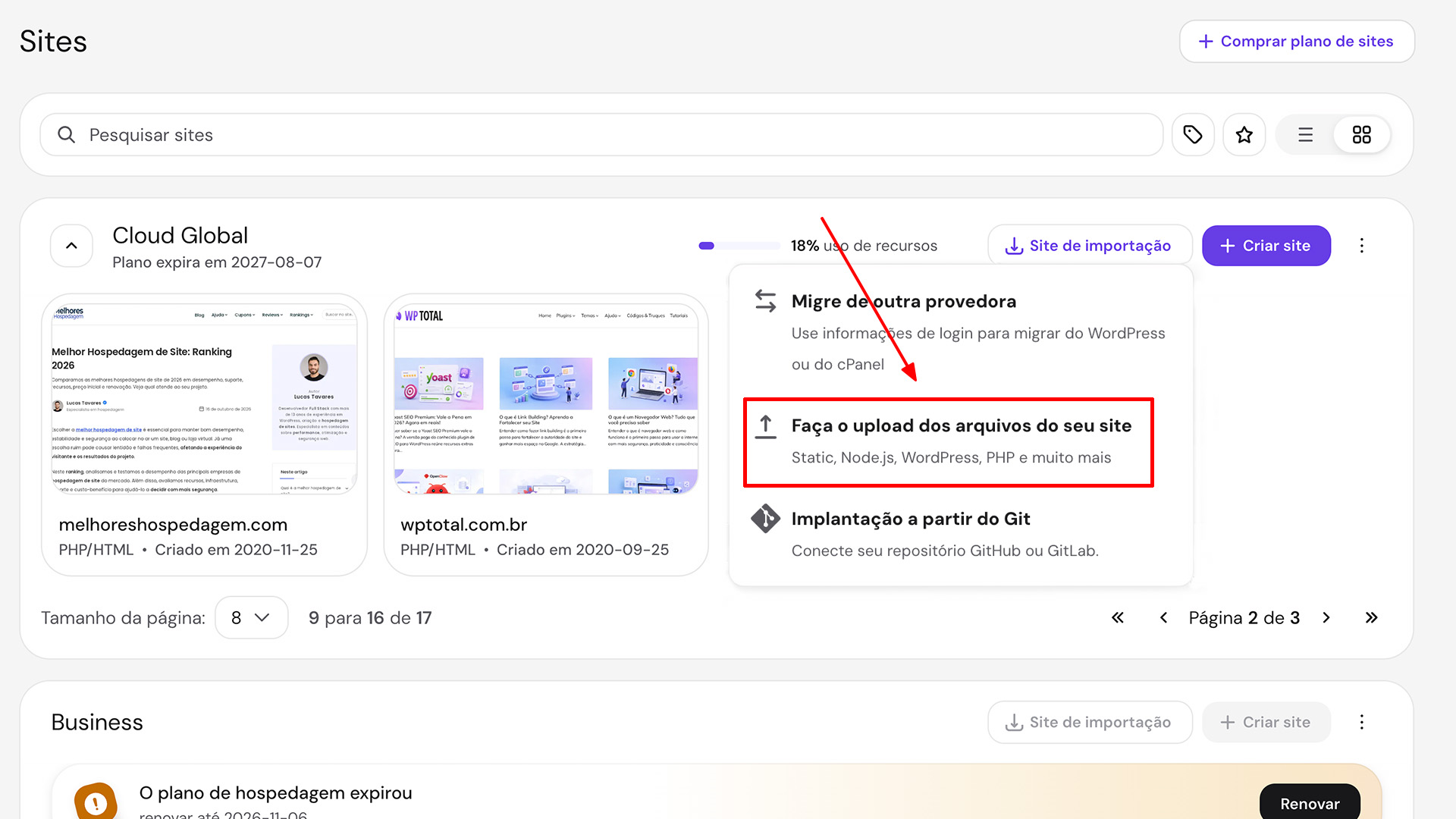Click the Business plan heading
Screen dimensions: 1456x819
coord(97,722)
